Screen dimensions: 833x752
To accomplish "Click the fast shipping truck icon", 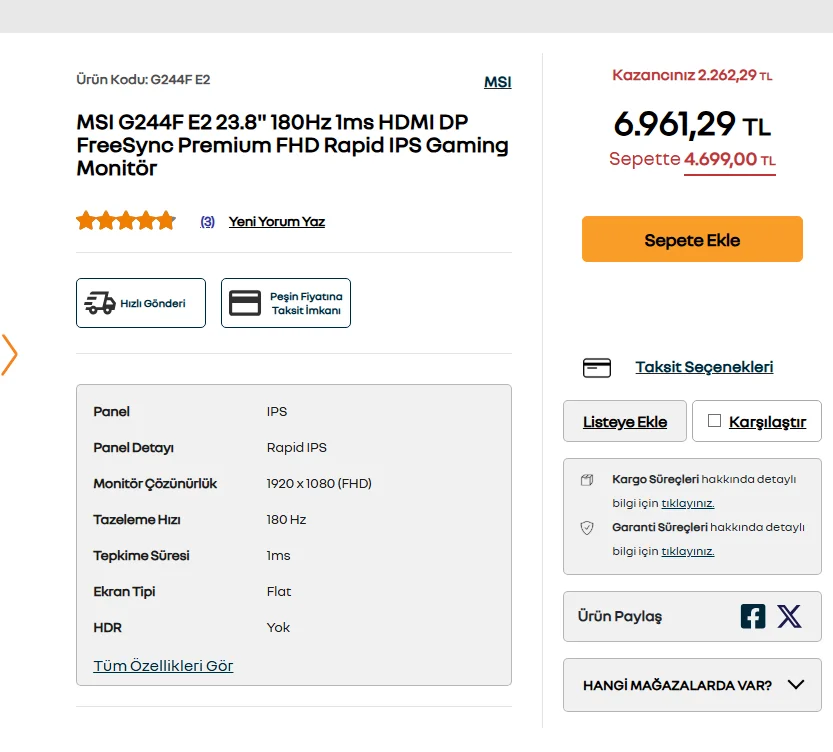I will (x=100, y=303).
